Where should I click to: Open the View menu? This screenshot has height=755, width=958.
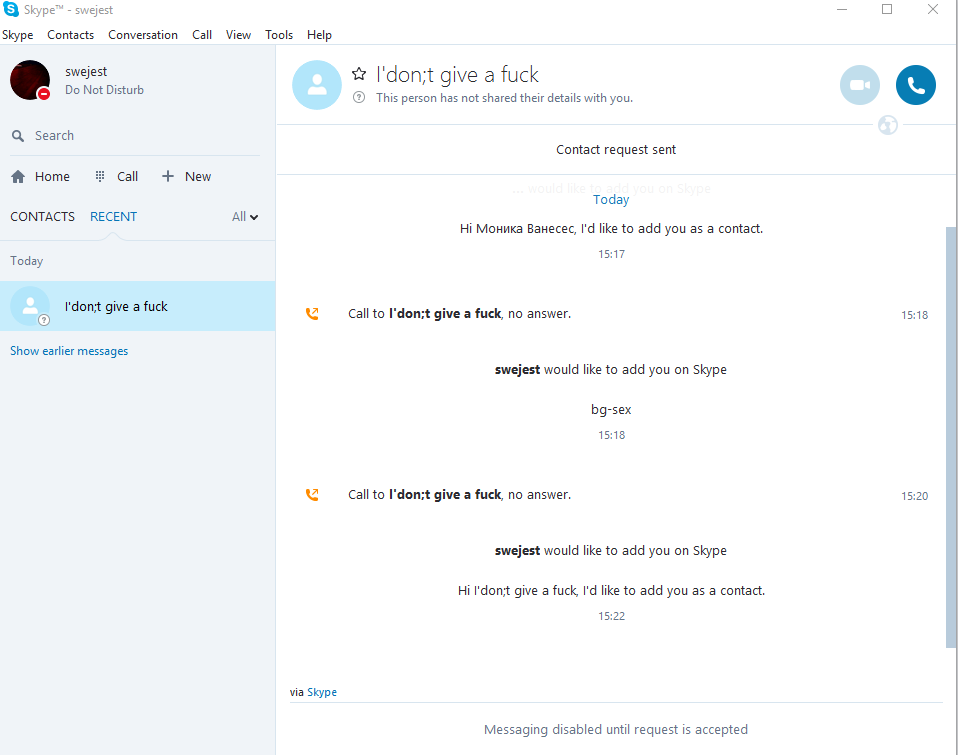pos(238,35)
